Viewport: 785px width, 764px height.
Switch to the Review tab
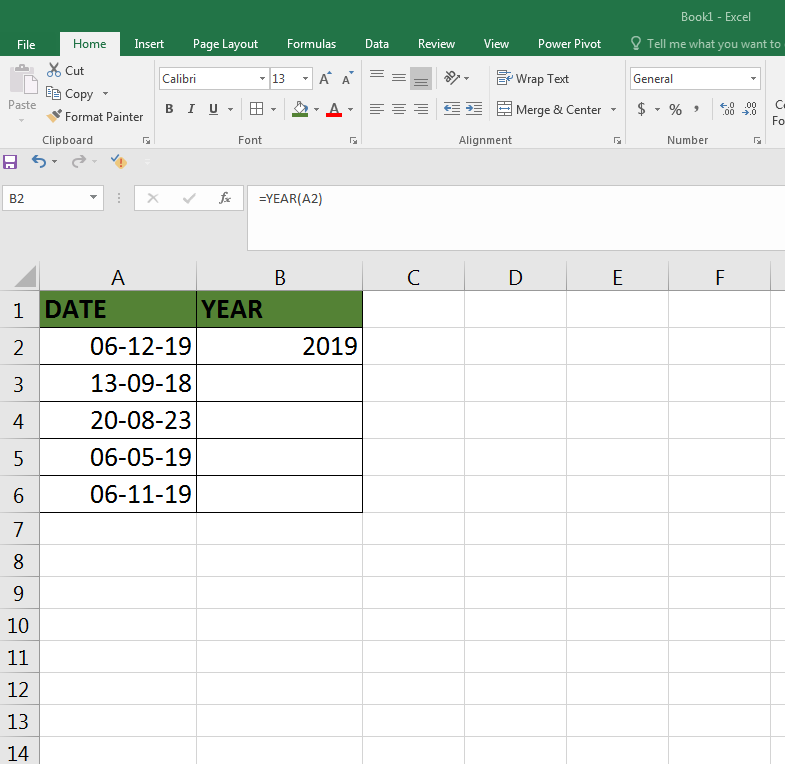pyautogui.click(x=437, y=44)
